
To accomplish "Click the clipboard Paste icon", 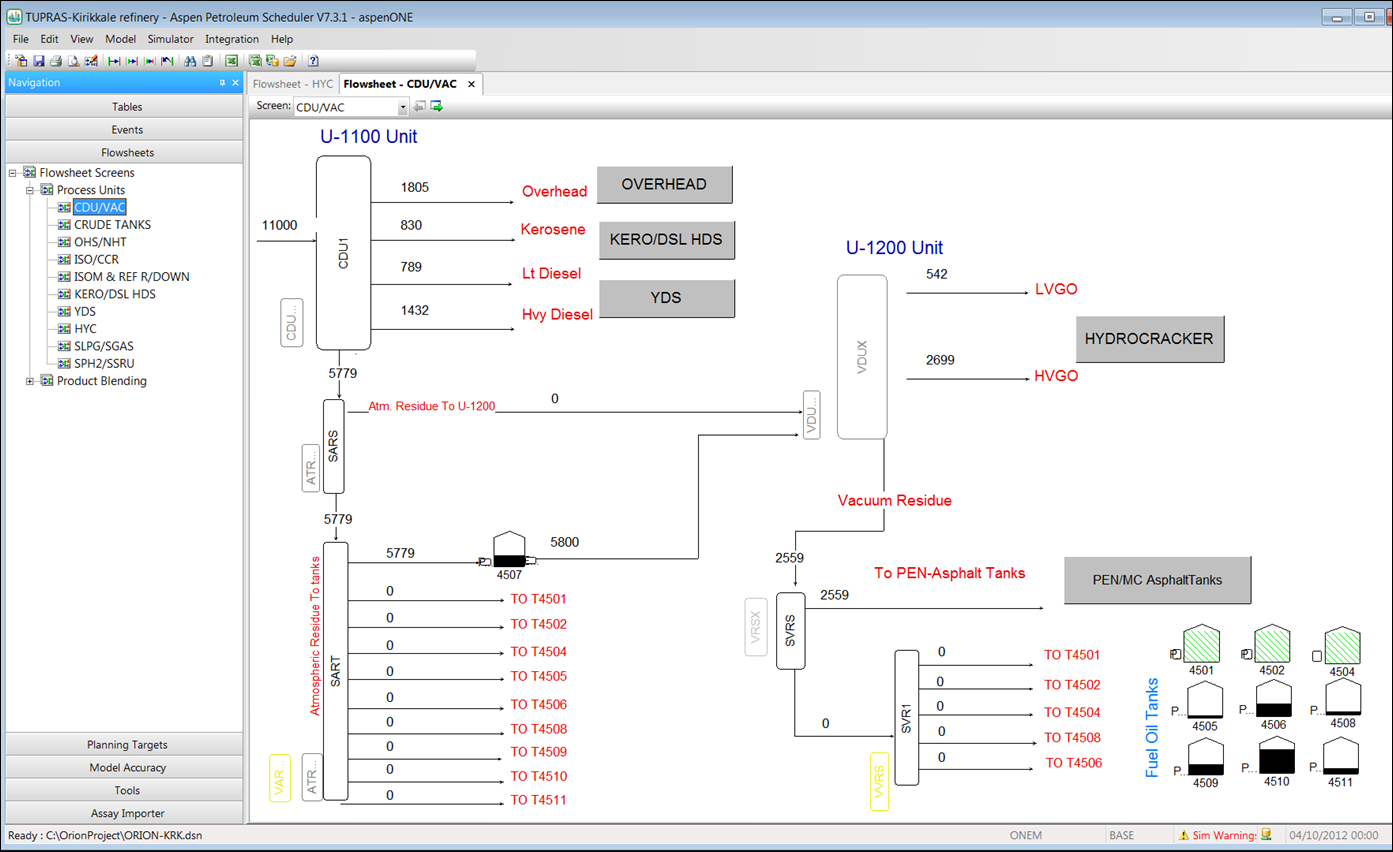I will click(x=207, y=61).
